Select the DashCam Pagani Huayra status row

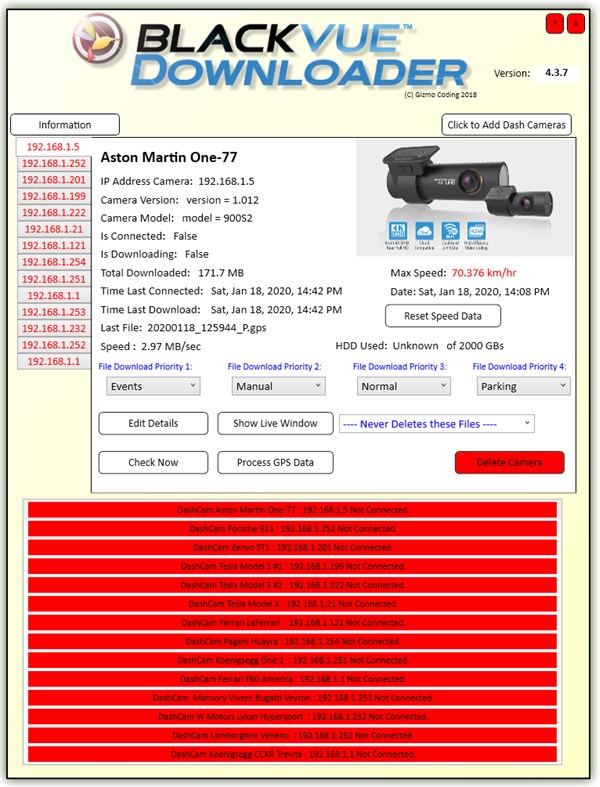(292, 641)
